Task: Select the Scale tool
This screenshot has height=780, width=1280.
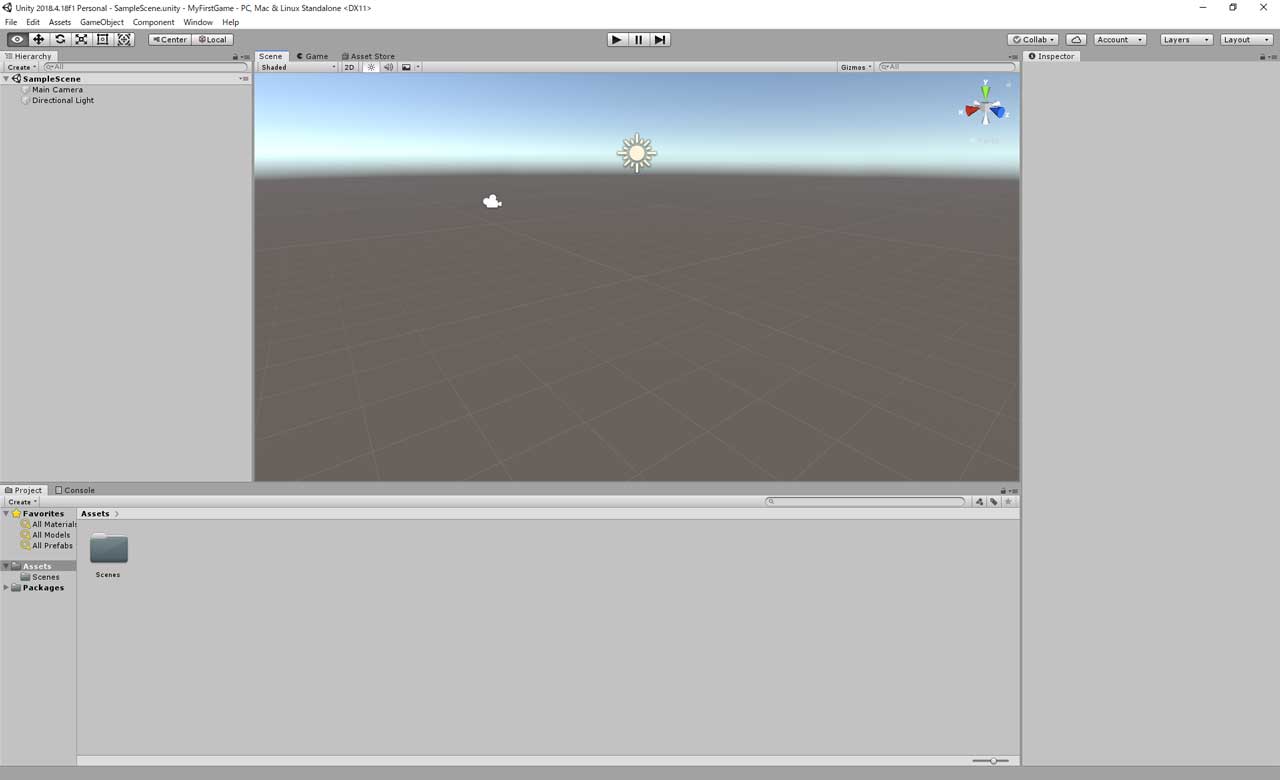Action: click(x=81, y=40)
